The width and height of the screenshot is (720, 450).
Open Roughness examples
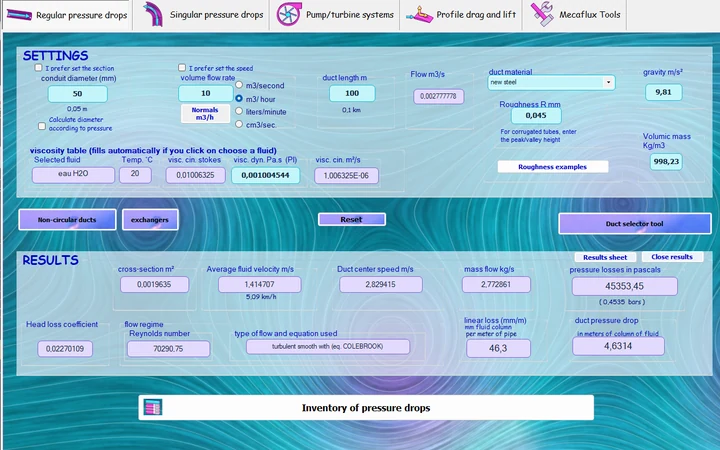(552, 167)
